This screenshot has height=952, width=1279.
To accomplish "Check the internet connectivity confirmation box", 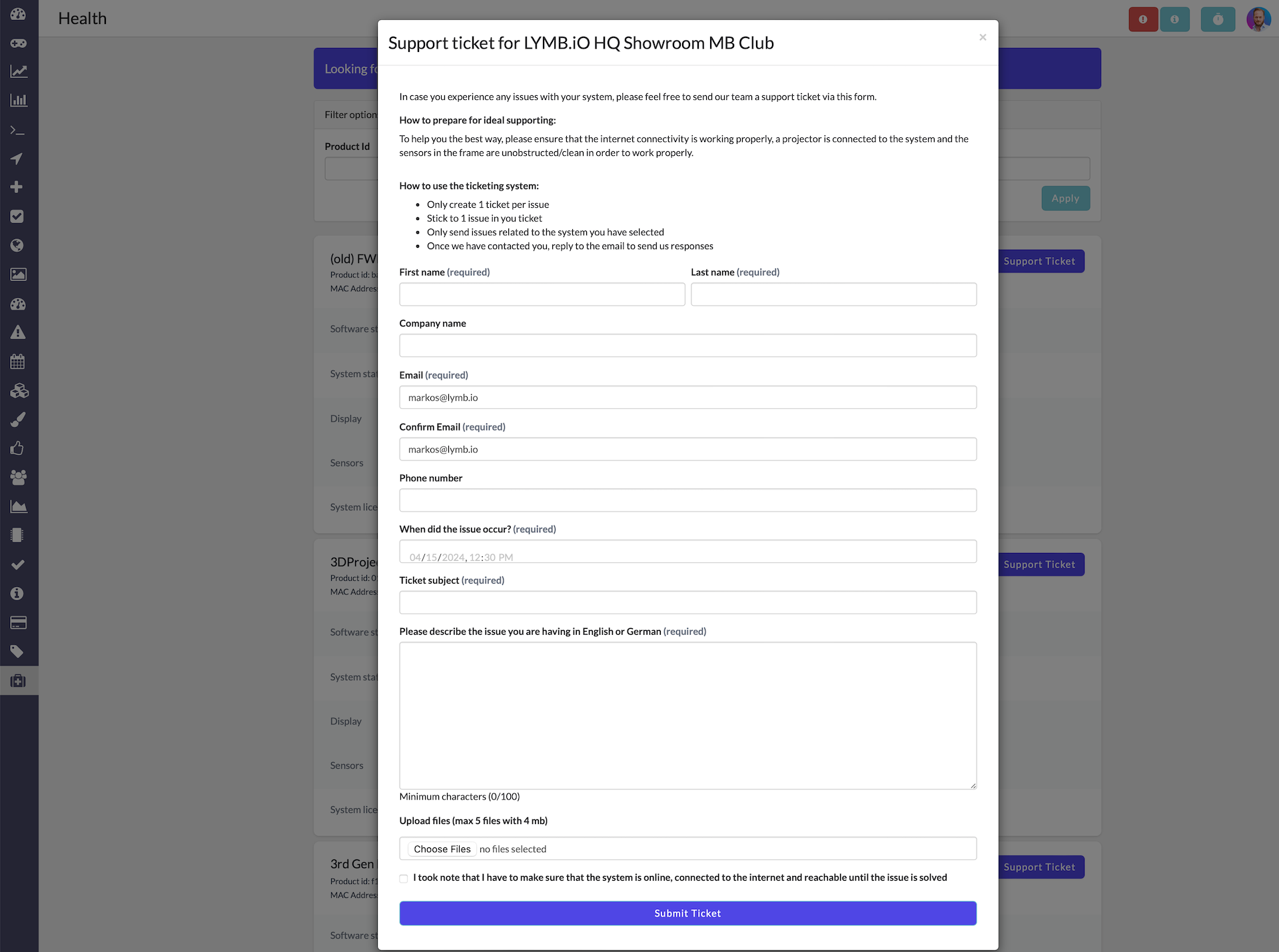I will pos(404,878).
